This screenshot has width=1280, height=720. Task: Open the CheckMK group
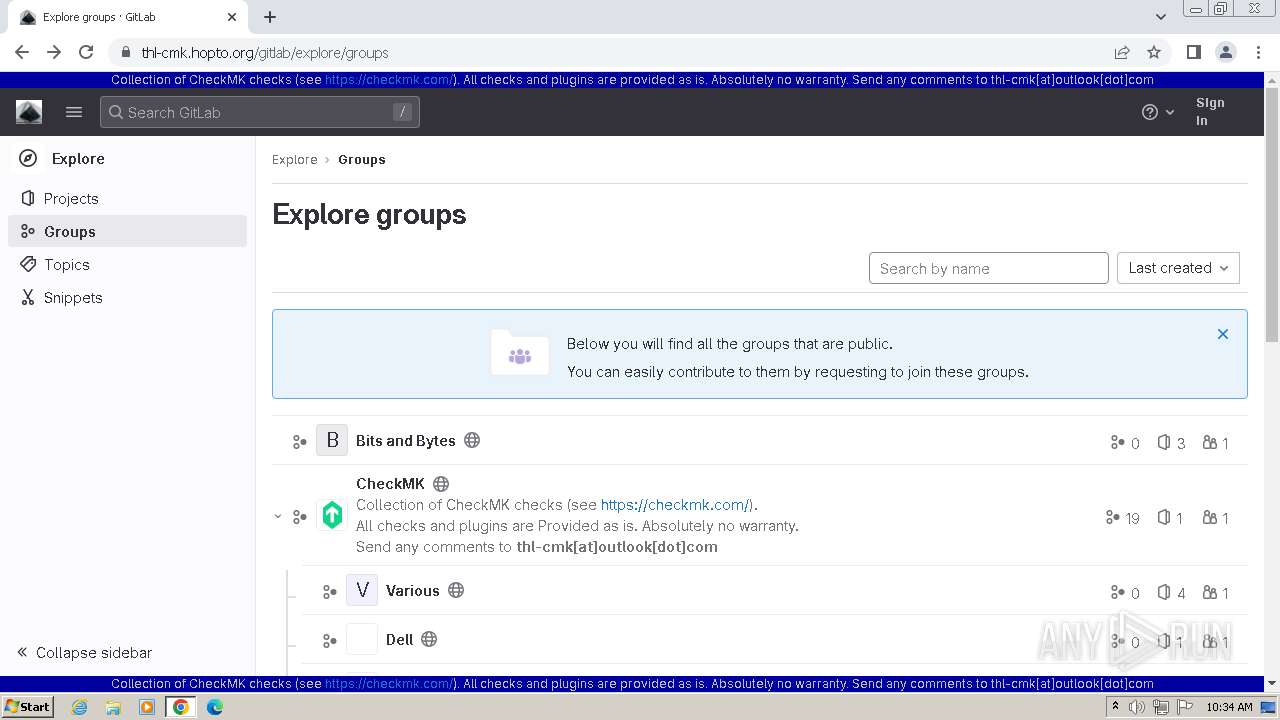[x=390, y=483]
